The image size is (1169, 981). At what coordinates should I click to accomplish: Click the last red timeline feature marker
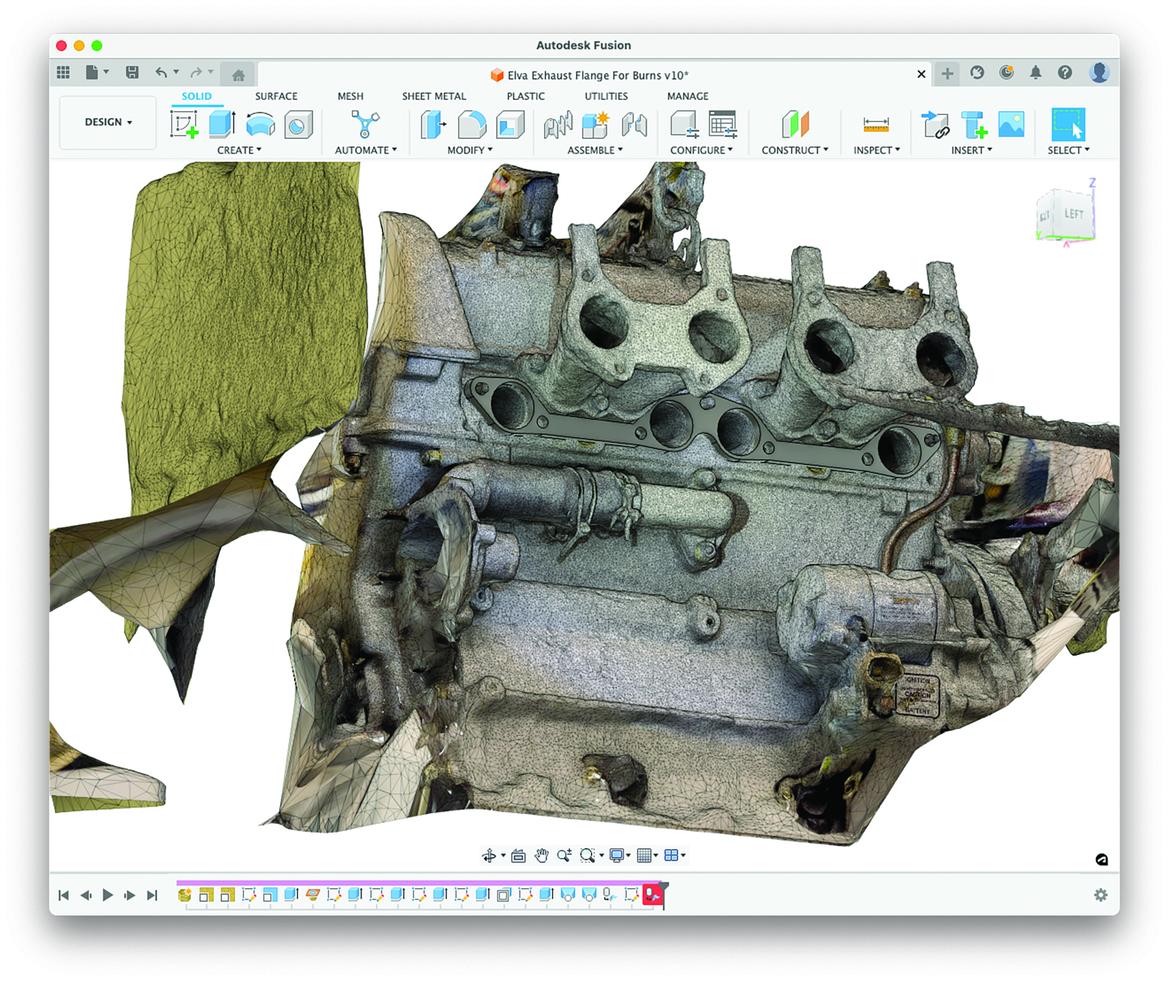(x=653, y=895)
